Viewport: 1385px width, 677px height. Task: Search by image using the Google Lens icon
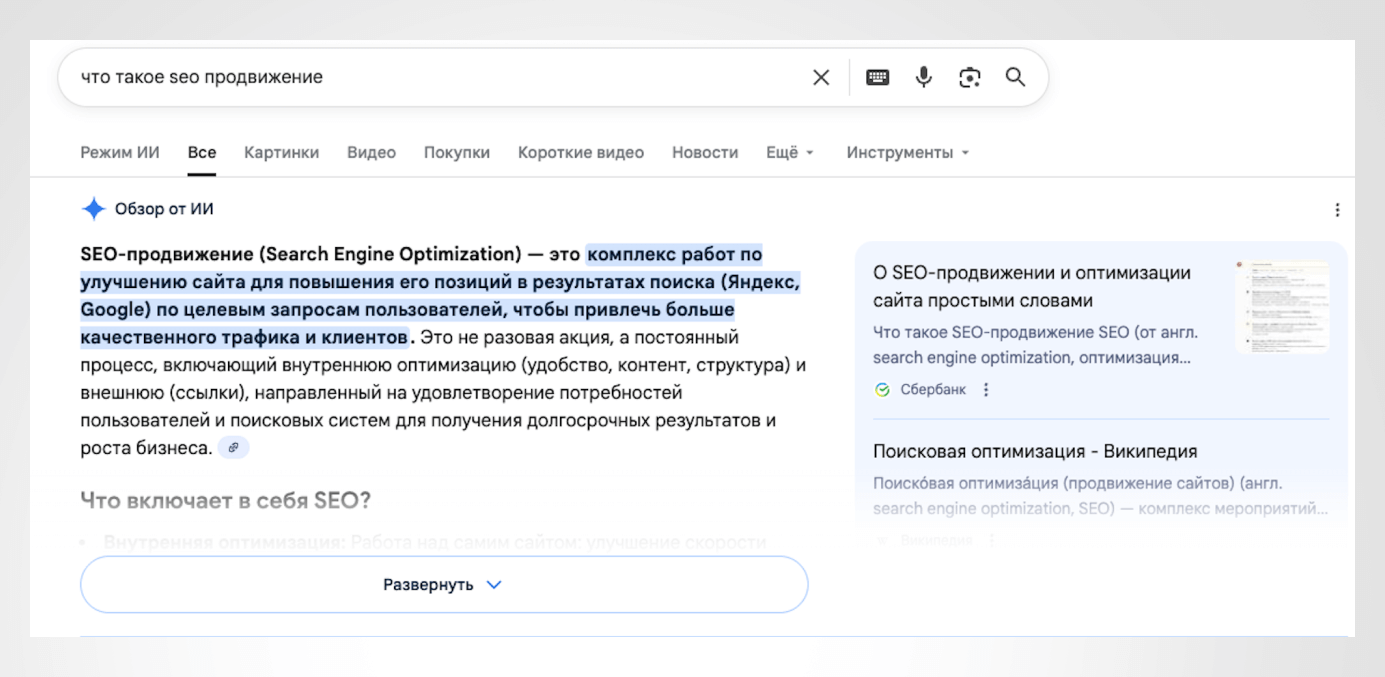[x=968, y=76]
